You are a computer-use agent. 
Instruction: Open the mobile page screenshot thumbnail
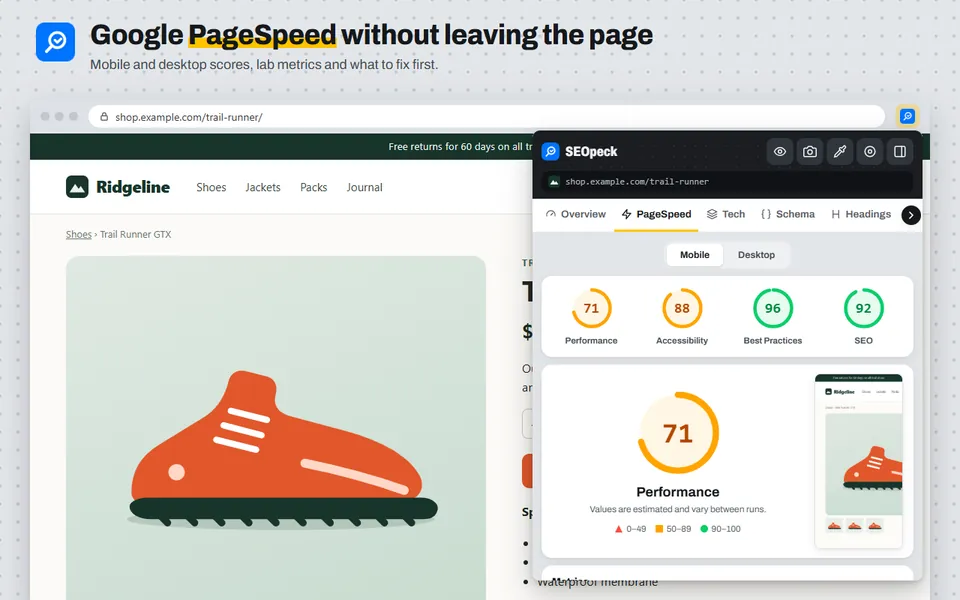tap(858, 460)
